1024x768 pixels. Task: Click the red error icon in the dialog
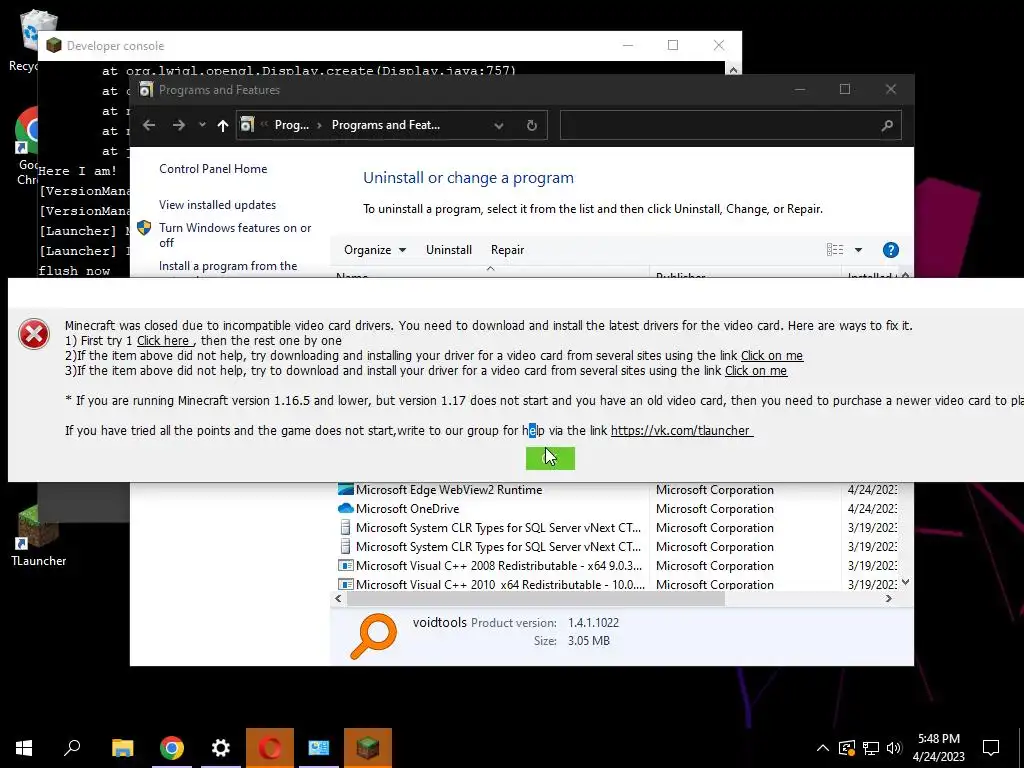(34, 334)
